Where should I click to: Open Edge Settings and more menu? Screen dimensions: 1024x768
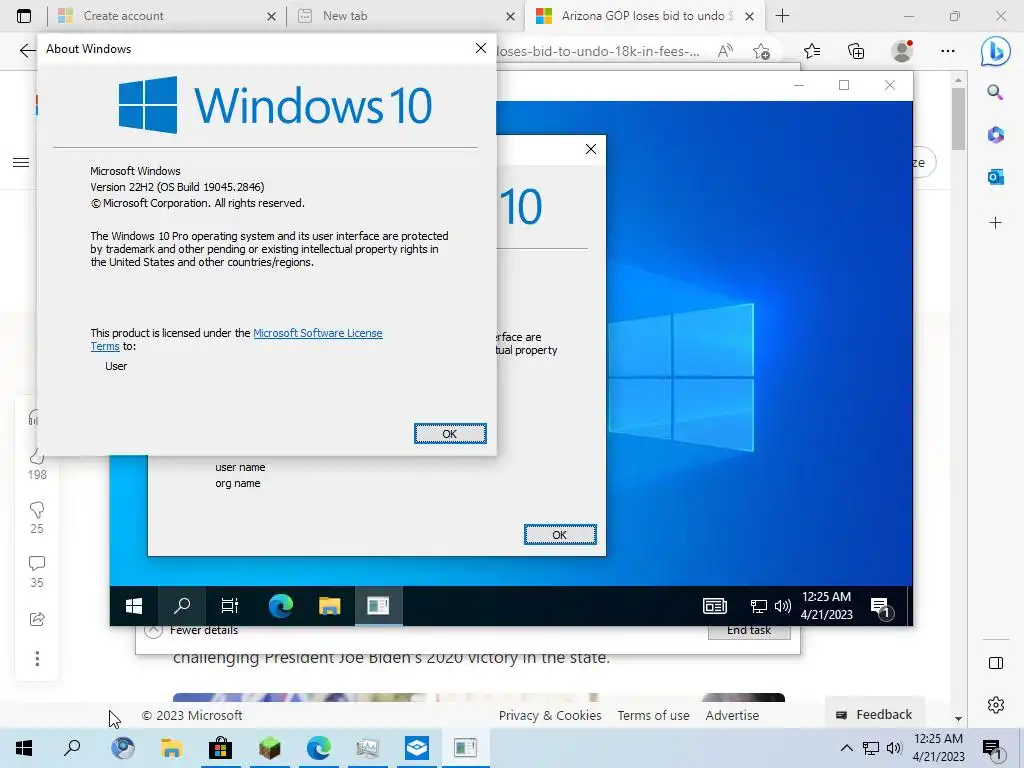click(948, 51)
